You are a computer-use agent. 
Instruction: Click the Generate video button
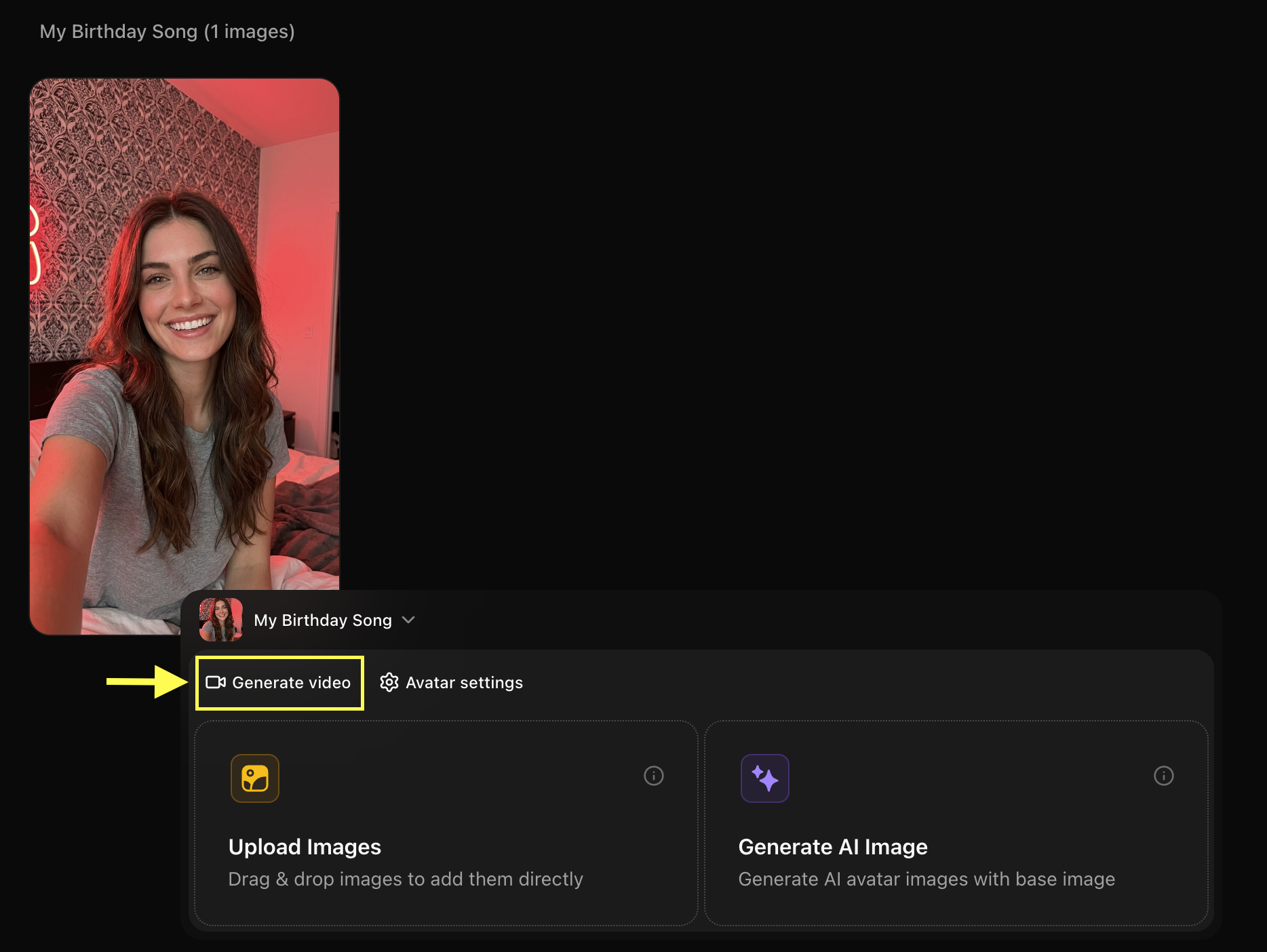click(x=279, y=683)
